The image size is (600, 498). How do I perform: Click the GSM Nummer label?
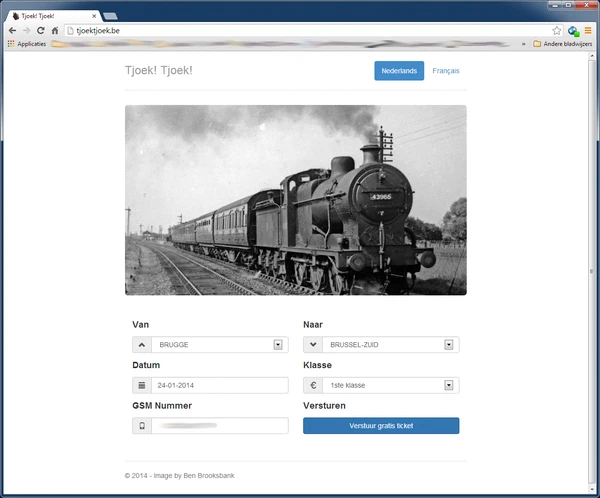click(162, 406)
